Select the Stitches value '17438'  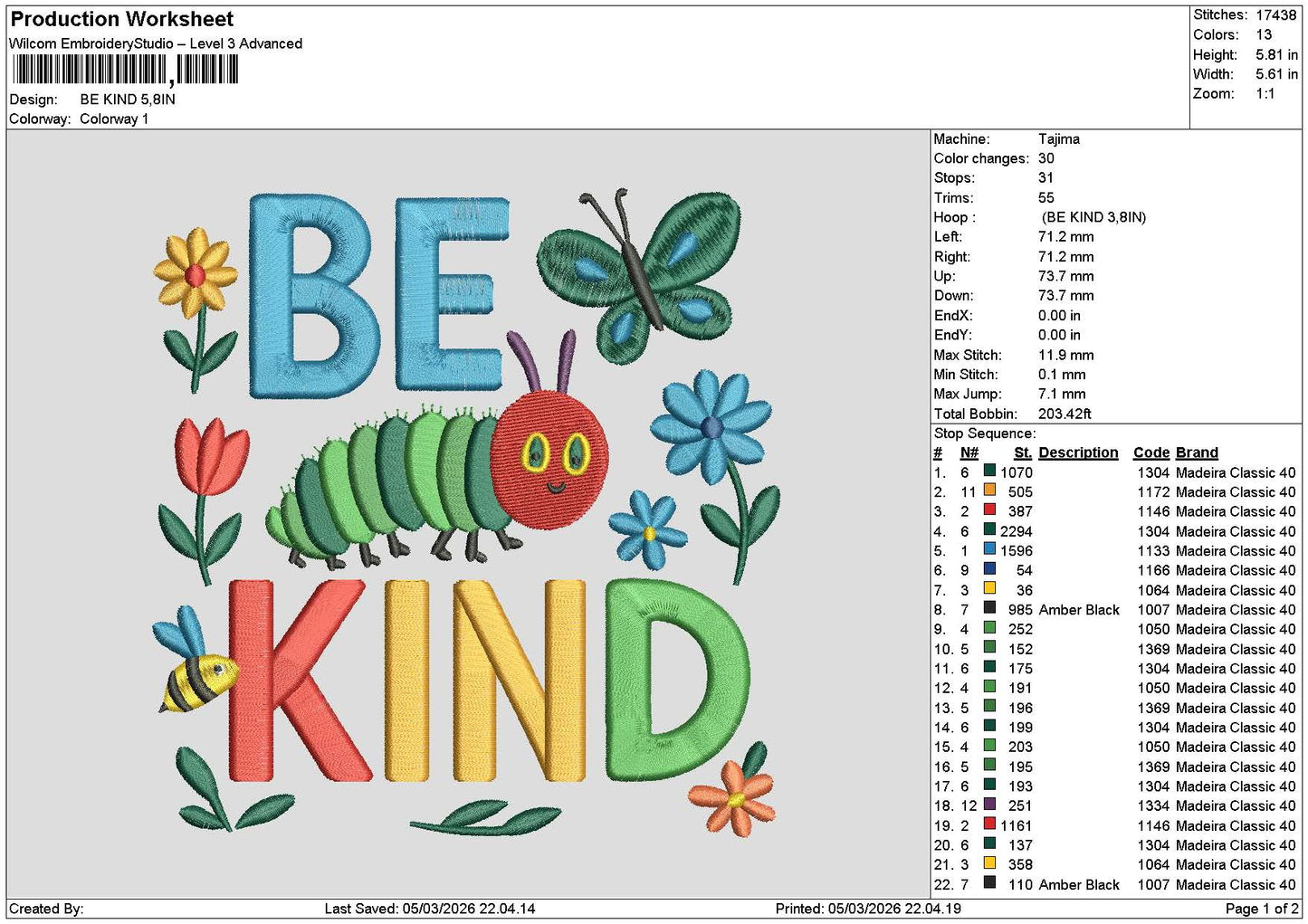[1276, 15]
